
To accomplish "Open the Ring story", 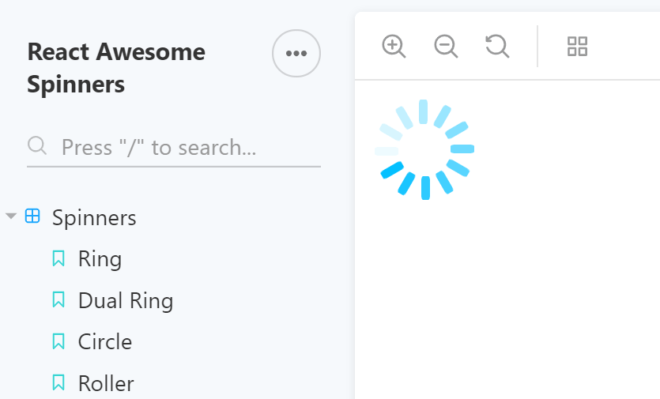I will (x=100, y=259).
